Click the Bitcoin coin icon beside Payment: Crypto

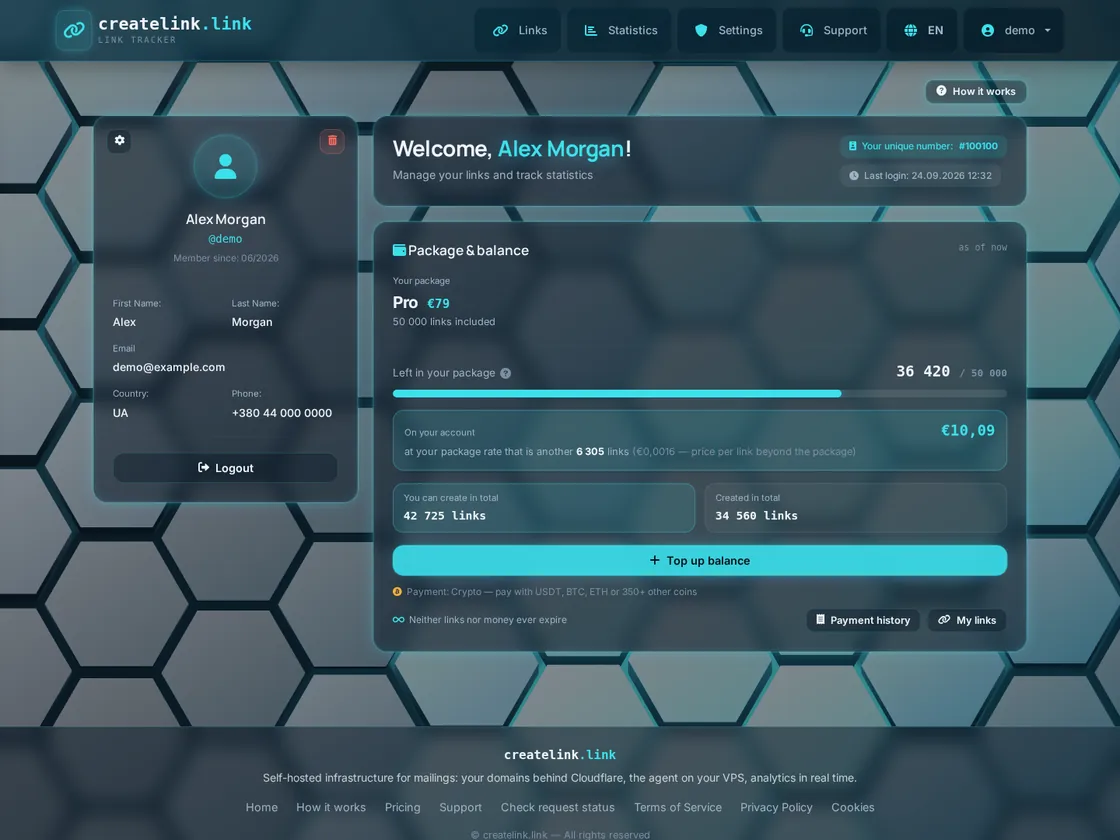pyautogui.click(x=397, y=591)
